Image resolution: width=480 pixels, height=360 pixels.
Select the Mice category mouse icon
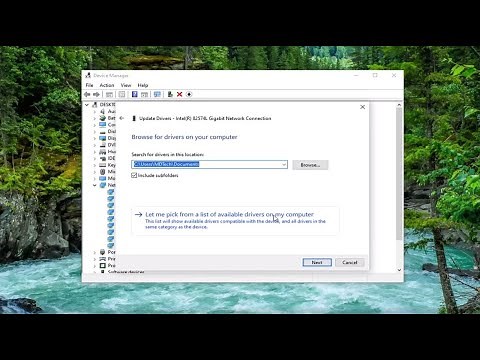coord(103,172)
